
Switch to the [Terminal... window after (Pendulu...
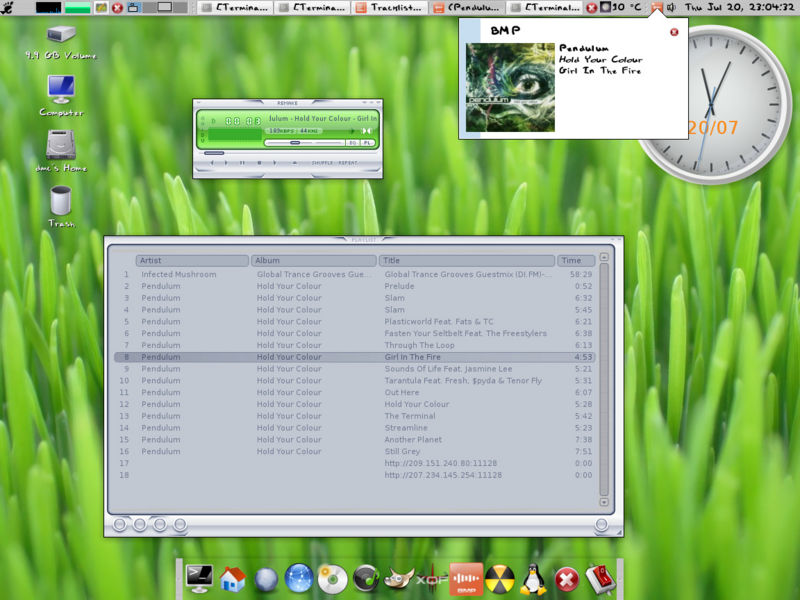coord(545,7)
